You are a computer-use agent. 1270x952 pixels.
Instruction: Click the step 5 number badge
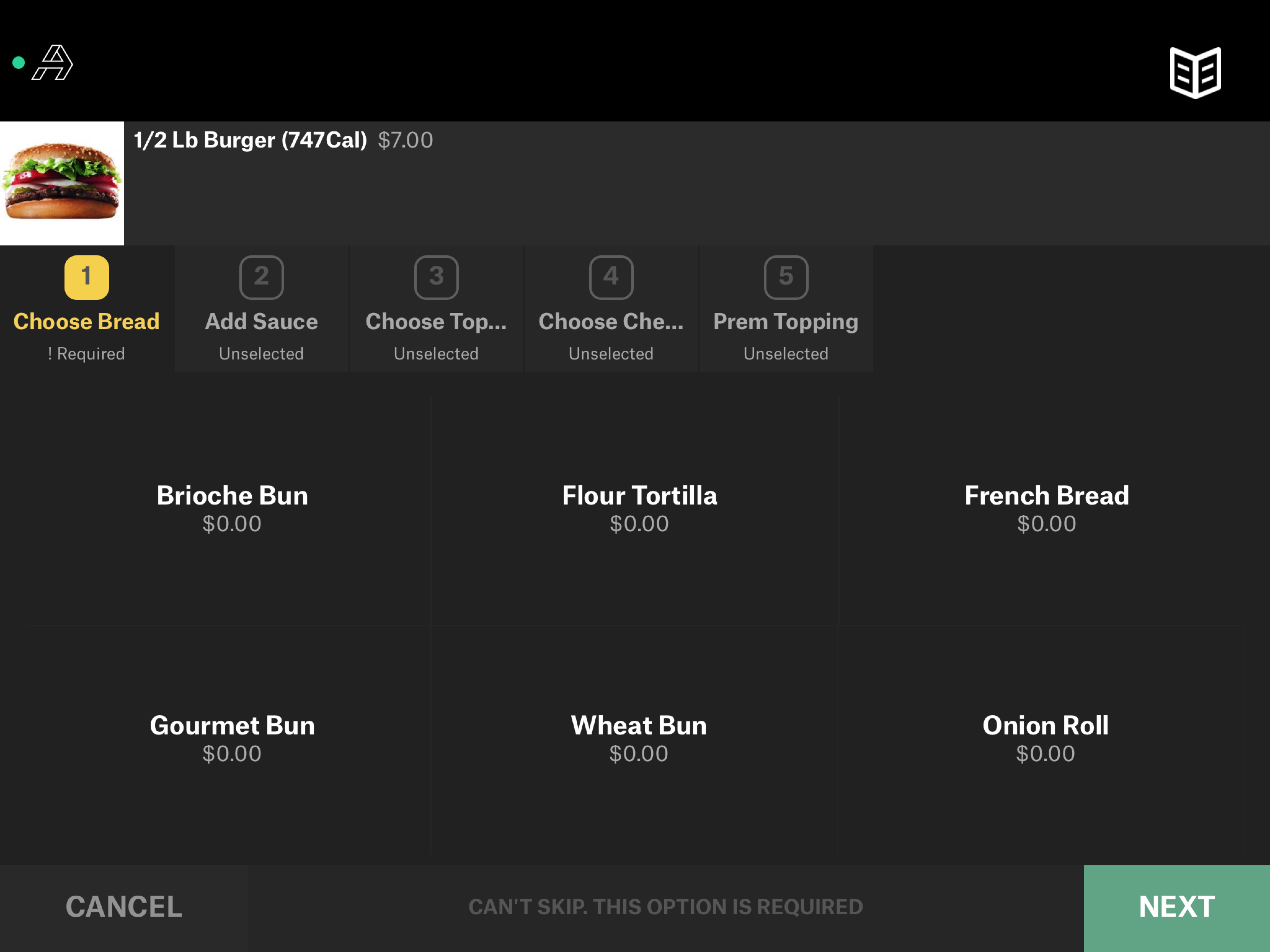[785, 277]
